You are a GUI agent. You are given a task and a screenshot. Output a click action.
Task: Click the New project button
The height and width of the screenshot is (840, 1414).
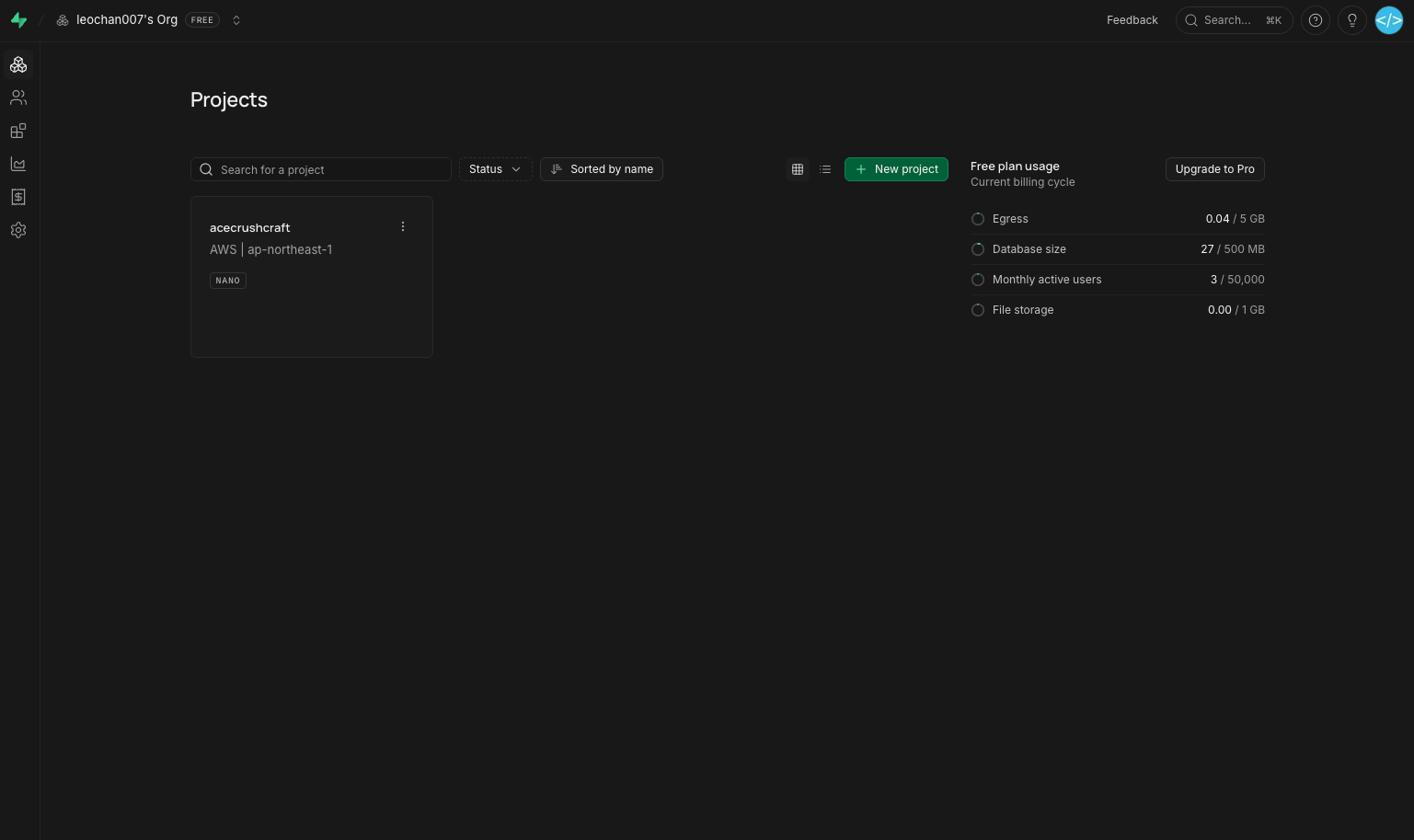(896, 169)
